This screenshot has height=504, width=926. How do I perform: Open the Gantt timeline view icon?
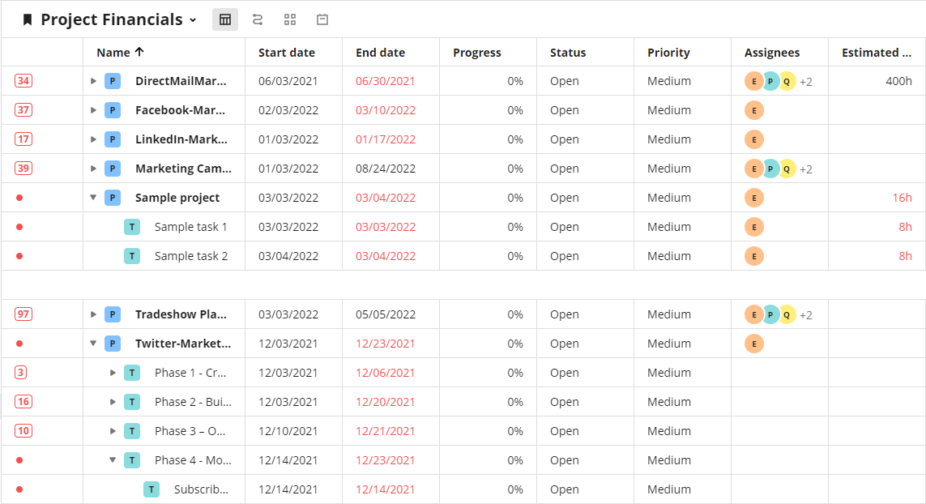point(257,19)
